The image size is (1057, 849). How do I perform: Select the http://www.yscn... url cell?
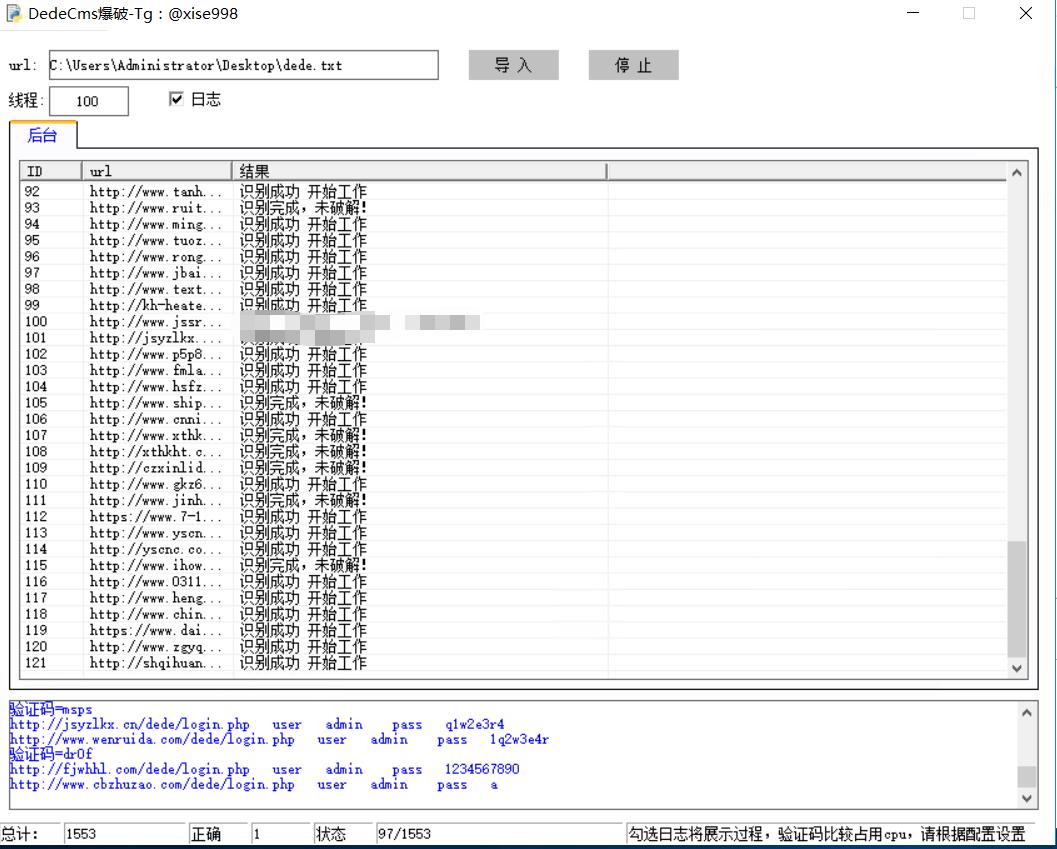pos(156,533)
